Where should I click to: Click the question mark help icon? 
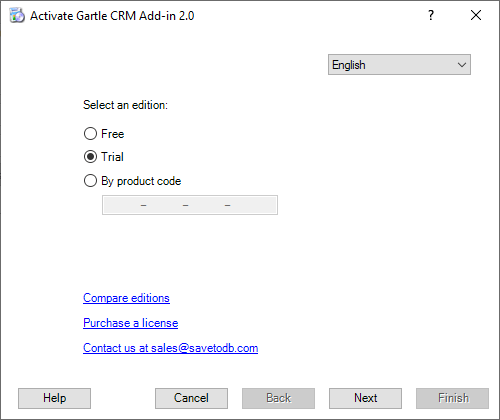(431, 15)
